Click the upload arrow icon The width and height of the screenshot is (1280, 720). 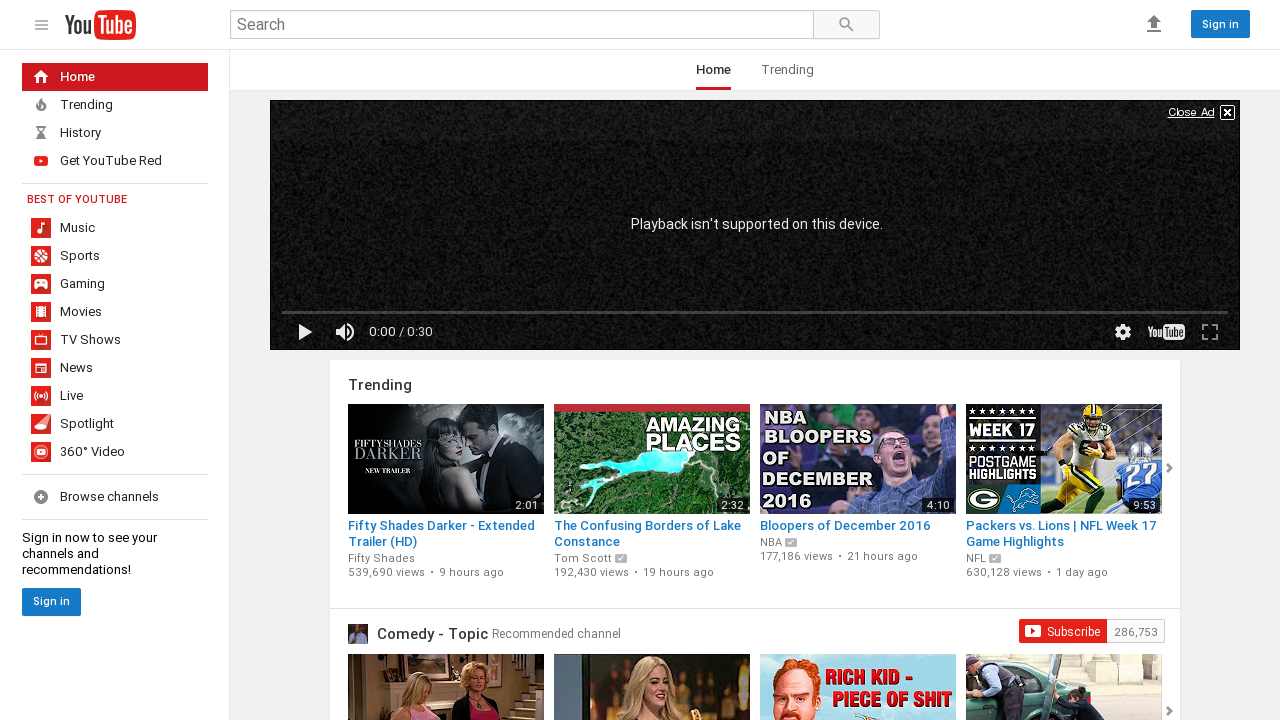[x=1154, y=24]
